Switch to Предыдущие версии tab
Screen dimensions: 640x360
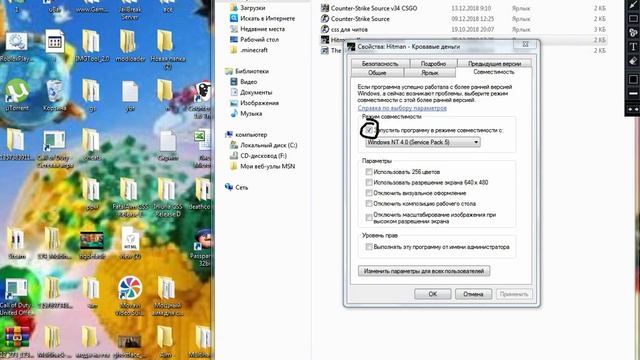(x=494, y=64)
